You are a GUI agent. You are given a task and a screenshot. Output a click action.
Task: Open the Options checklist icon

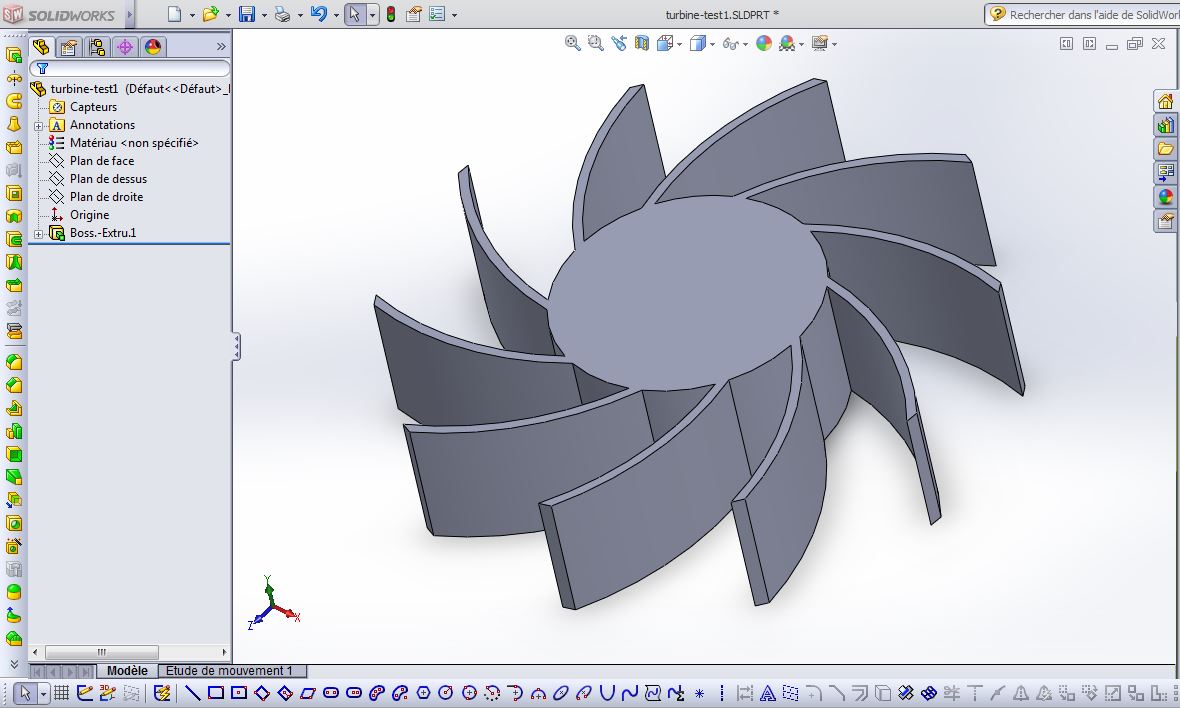[436, 14]
